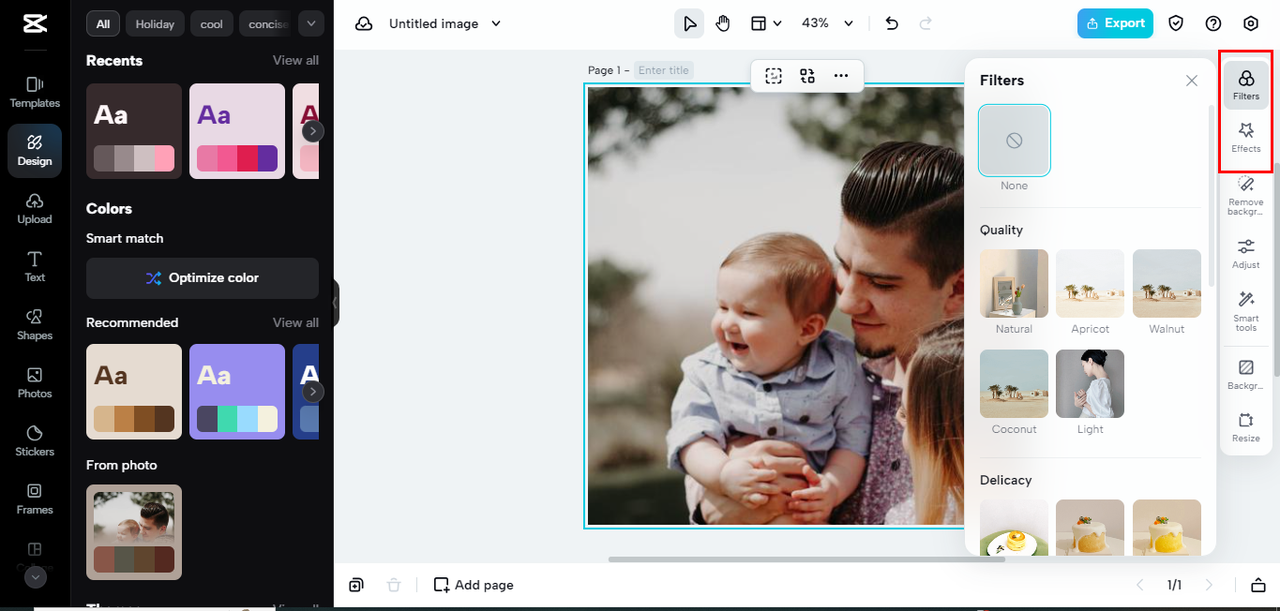Undo the last action
The width and height of the screenshot is (1280, 611).
click(892, 23)
